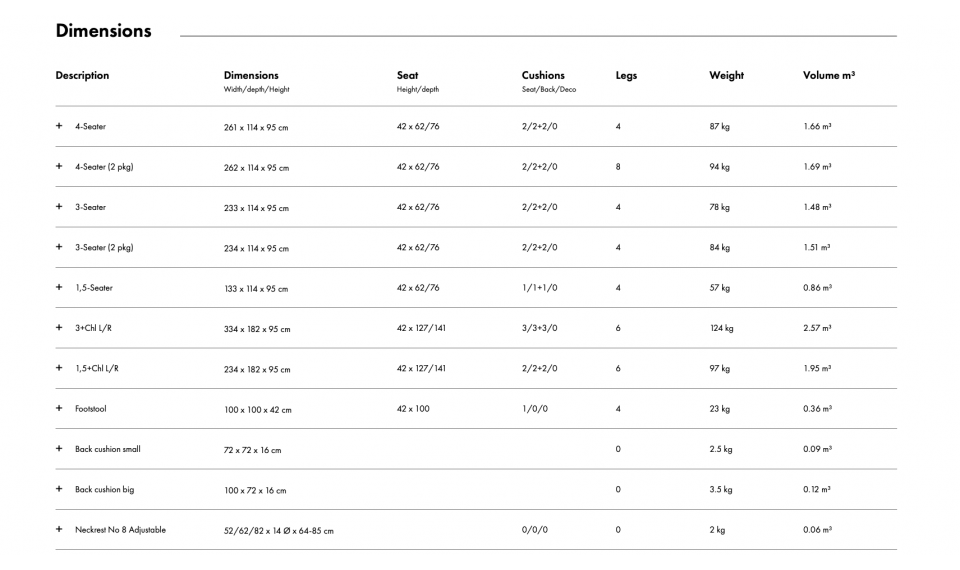
Task: Expand the Back cushion big row
Action: (x=59, y=489)
